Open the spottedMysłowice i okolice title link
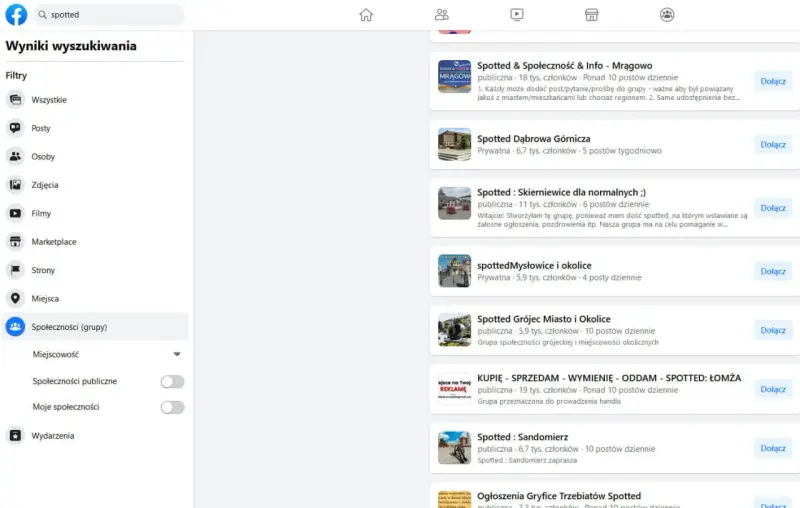Image resolution: width=800 pixels, height=508 pixels. [x=534, y=265]
